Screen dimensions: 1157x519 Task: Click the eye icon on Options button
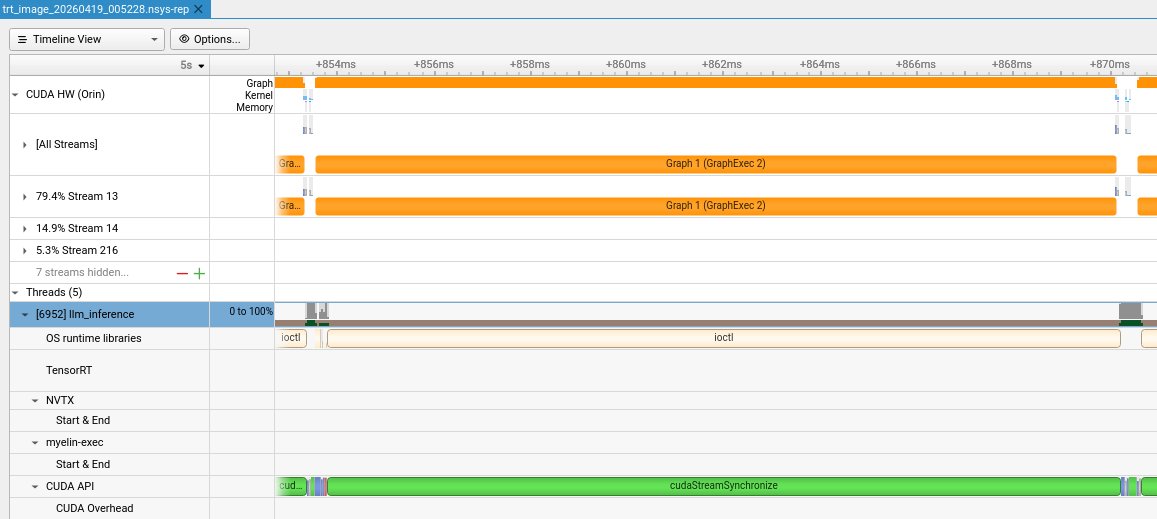point(184,39)
